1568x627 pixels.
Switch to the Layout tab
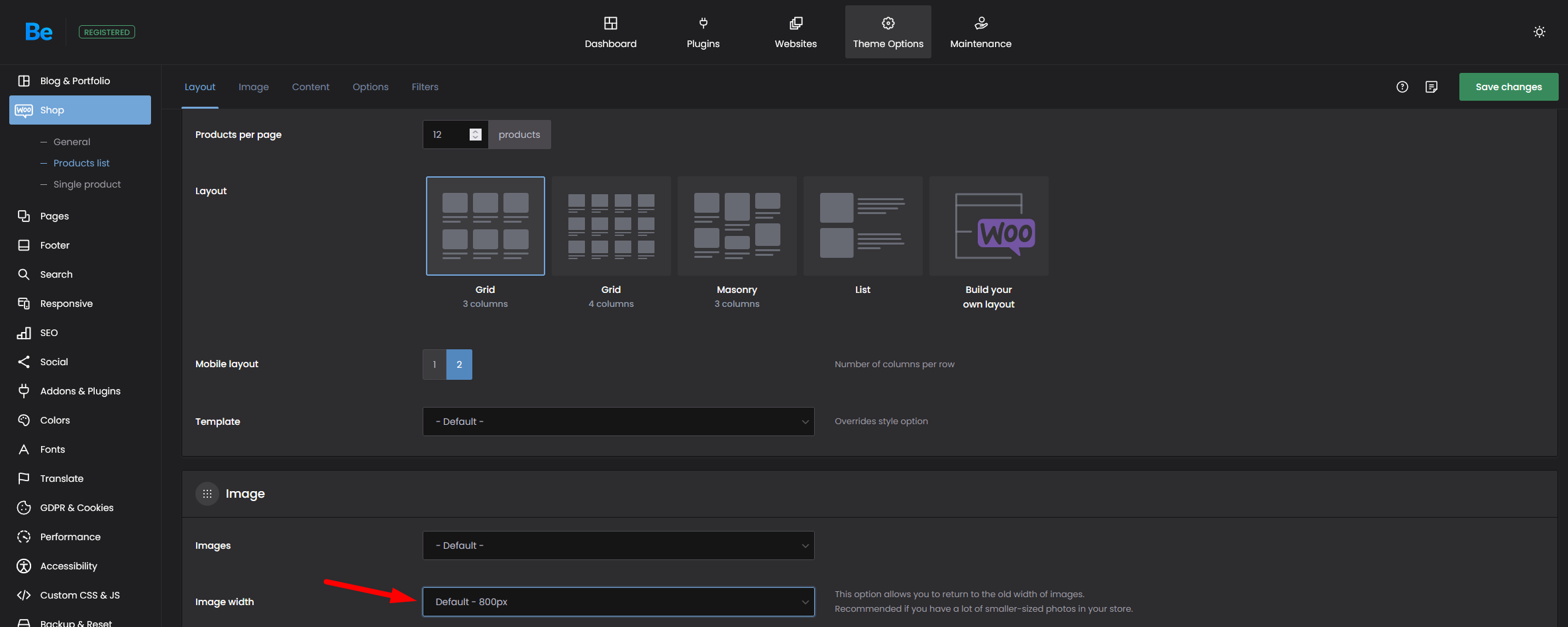[200, 87]
